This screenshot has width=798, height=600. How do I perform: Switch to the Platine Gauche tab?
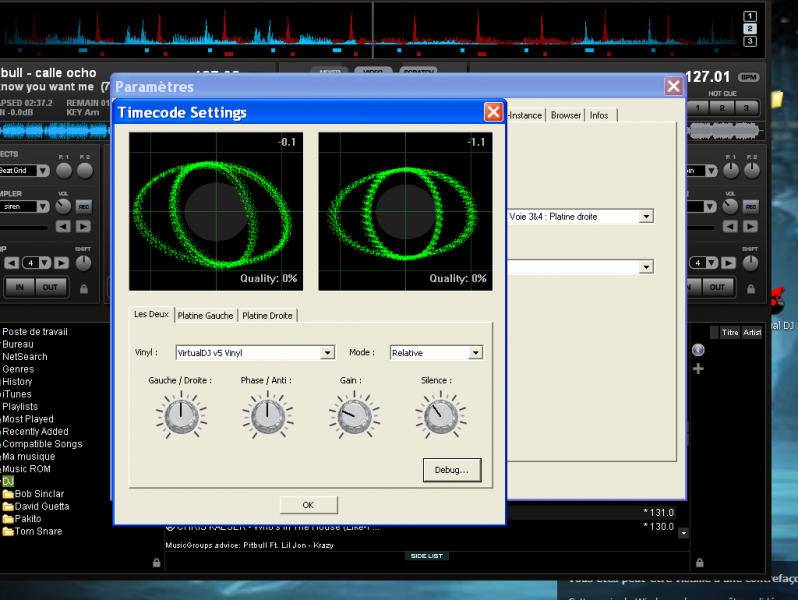(x=206, y=316)
